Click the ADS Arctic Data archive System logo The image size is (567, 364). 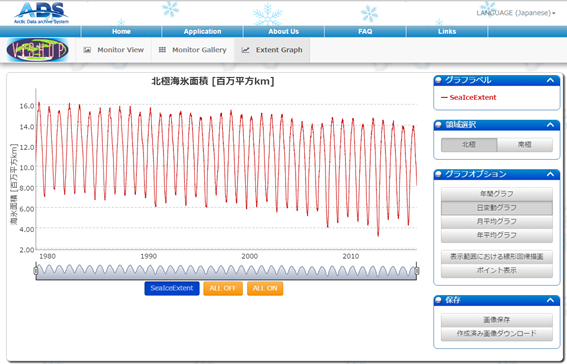[41, 13]
